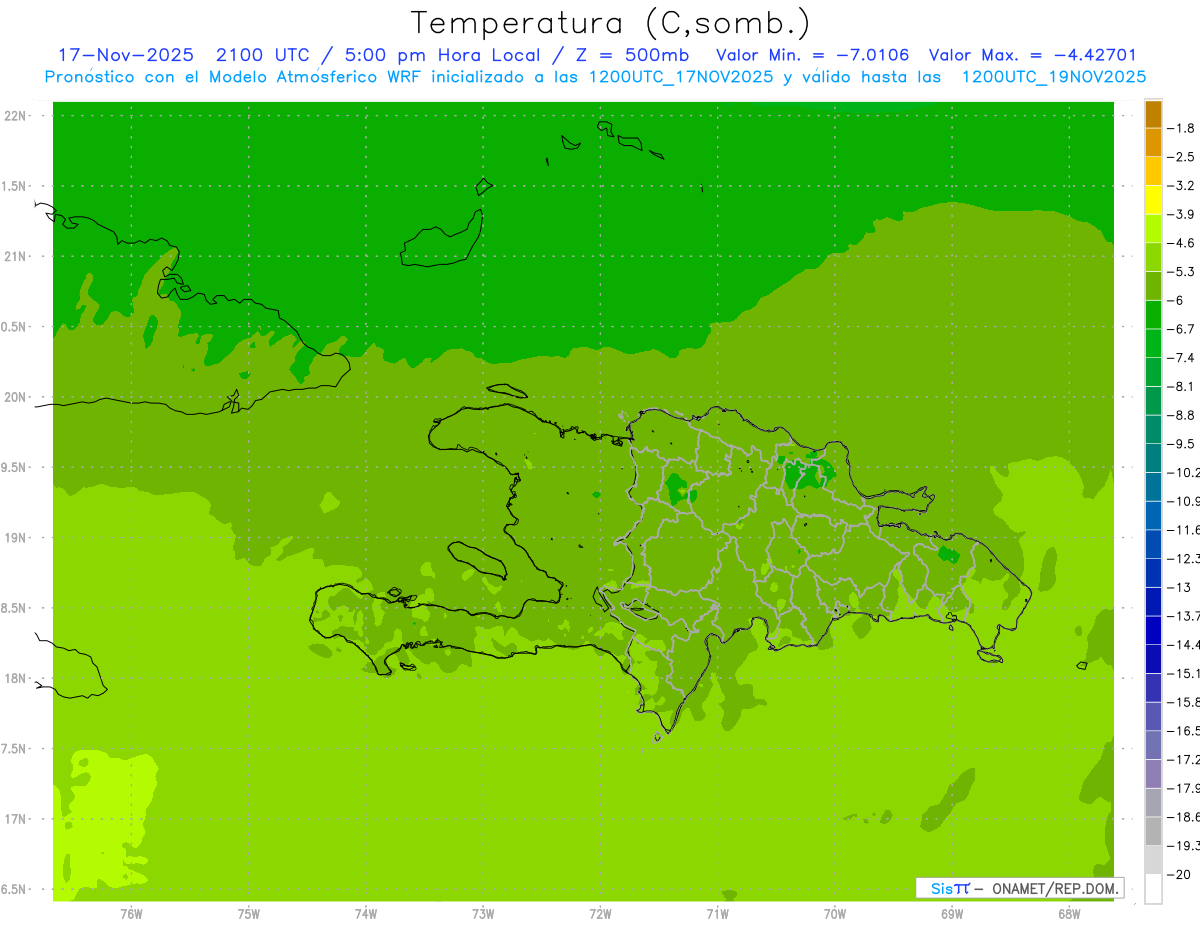Click the '-7.4' color bar label
The image size is (1200, 927).
[x=1181, y=358]
